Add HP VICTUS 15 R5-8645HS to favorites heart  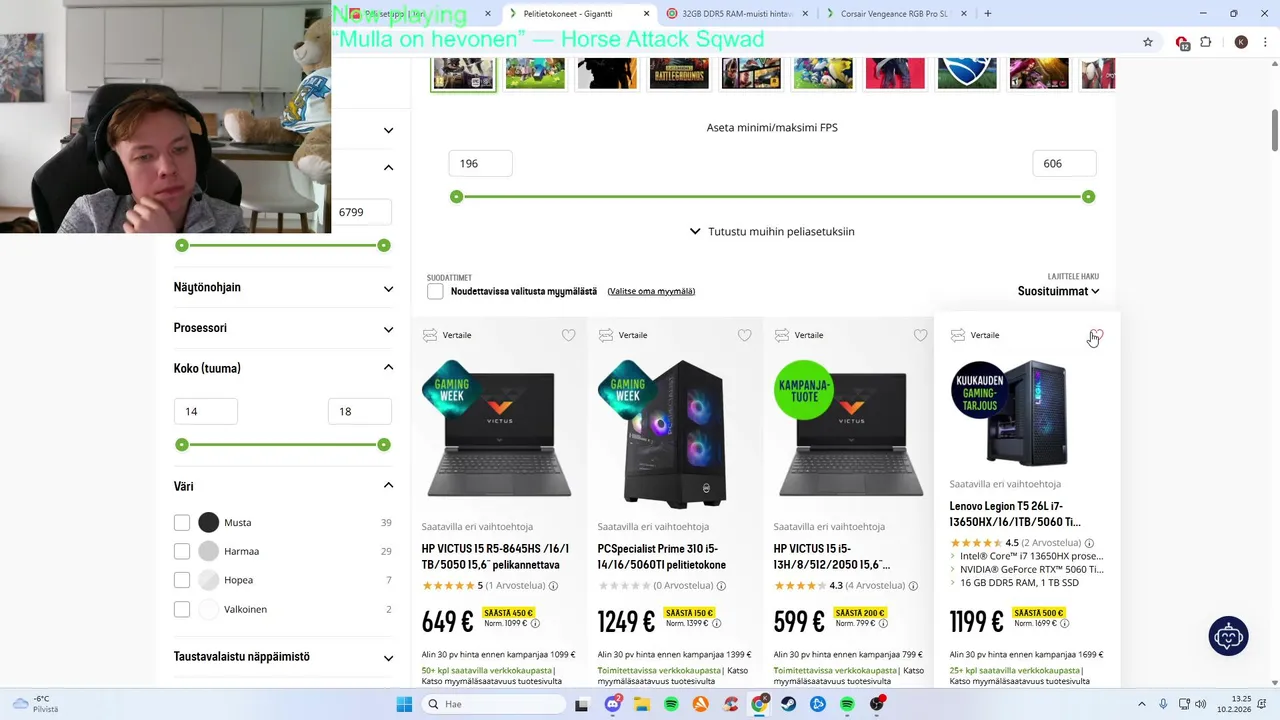click(568, 335)
